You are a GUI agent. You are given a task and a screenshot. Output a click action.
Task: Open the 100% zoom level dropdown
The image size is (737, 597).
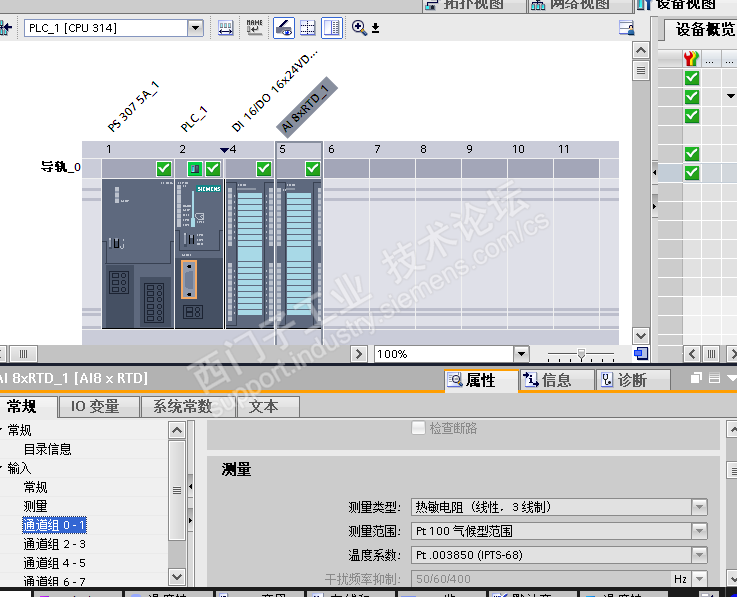point(521,353)
